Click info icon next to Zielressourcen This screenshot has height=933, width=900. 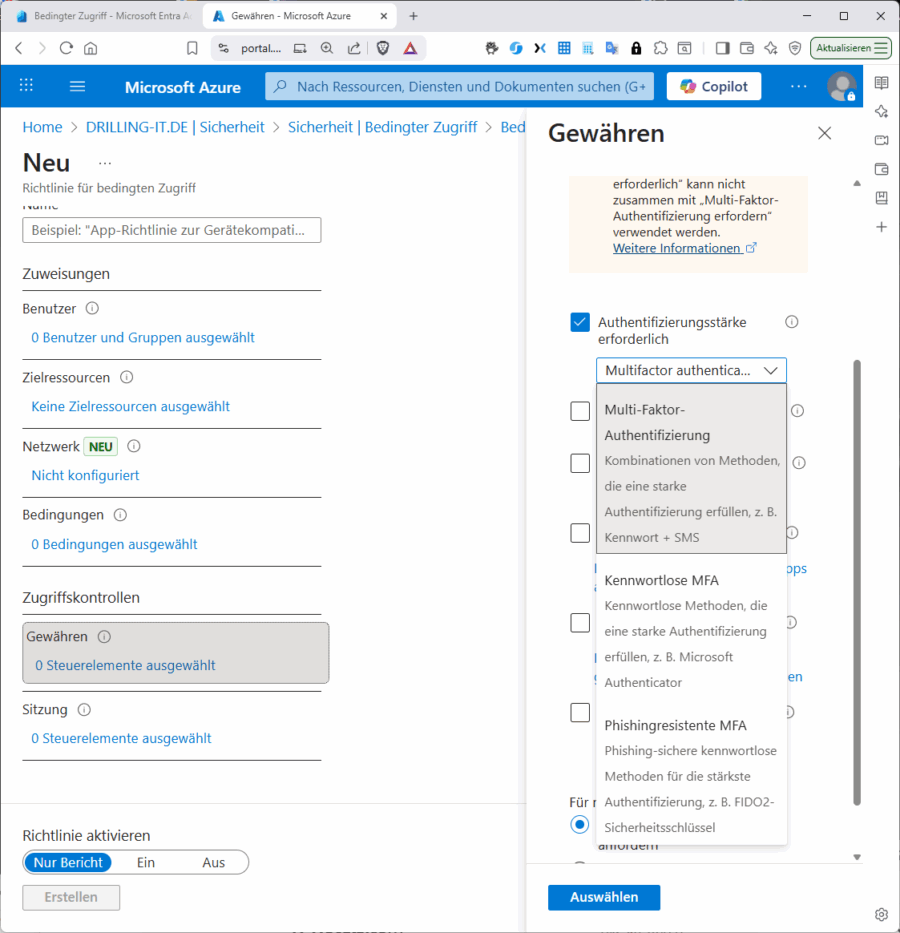(127, 377)
